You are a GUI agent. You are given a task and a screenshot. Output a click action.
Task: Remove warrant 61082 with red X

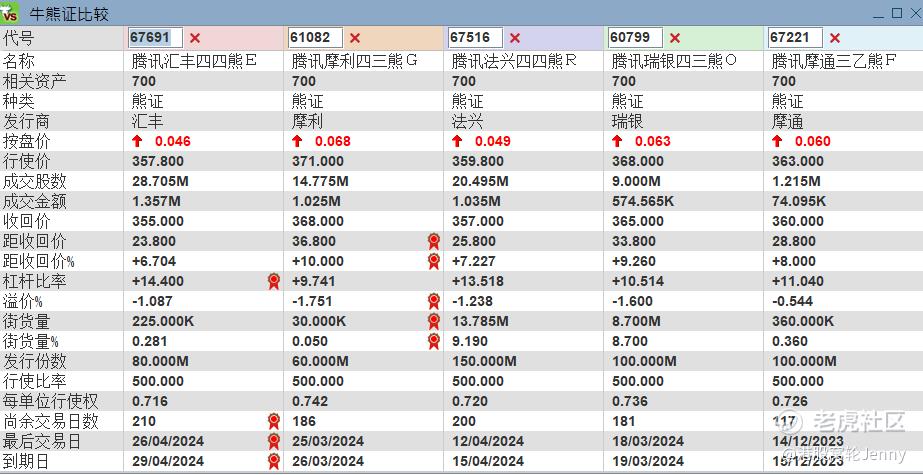pos(355,38)
